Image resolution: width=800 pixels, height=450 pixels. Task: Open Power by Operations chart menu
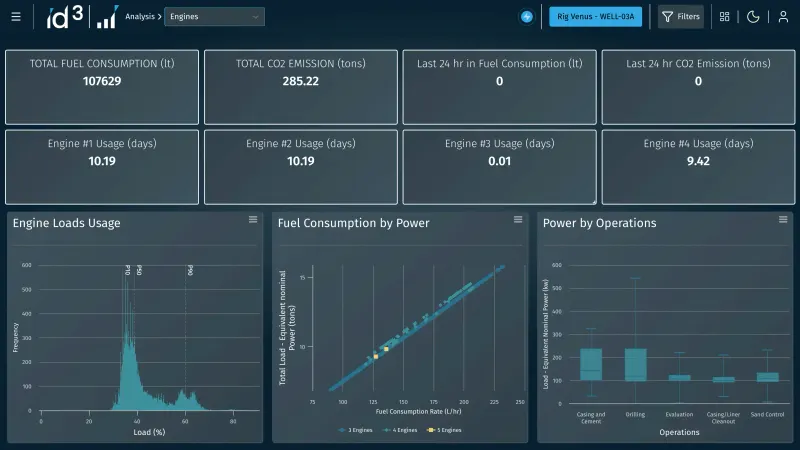click(783, 219)
